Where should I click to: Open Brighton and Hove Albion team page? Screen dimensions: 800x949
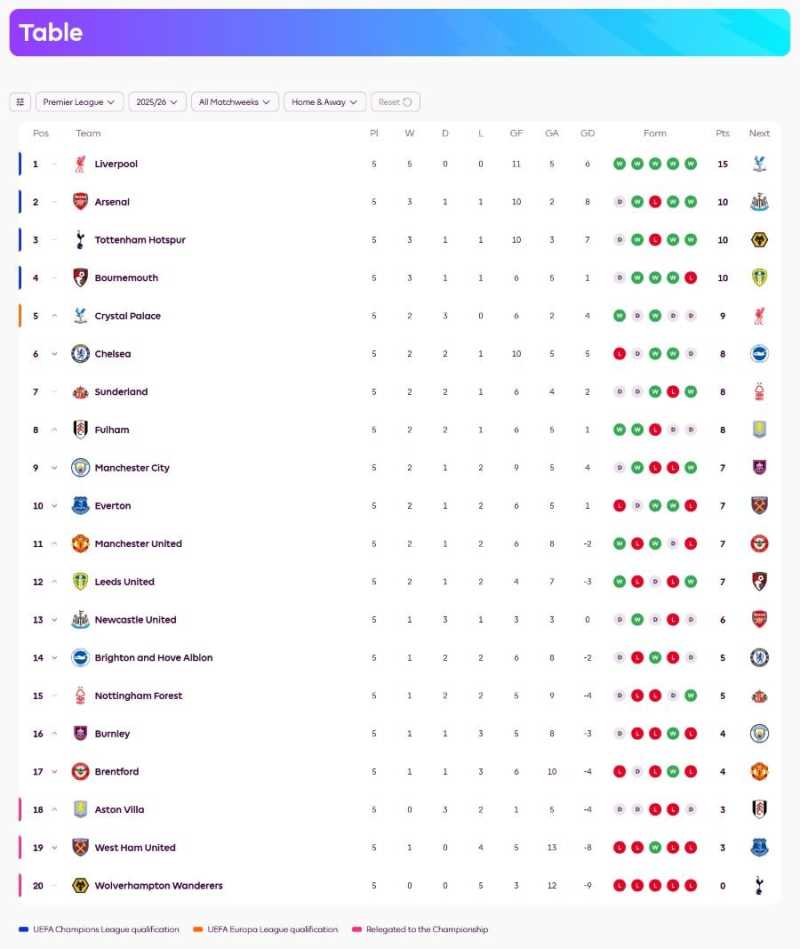click(152, 657)
